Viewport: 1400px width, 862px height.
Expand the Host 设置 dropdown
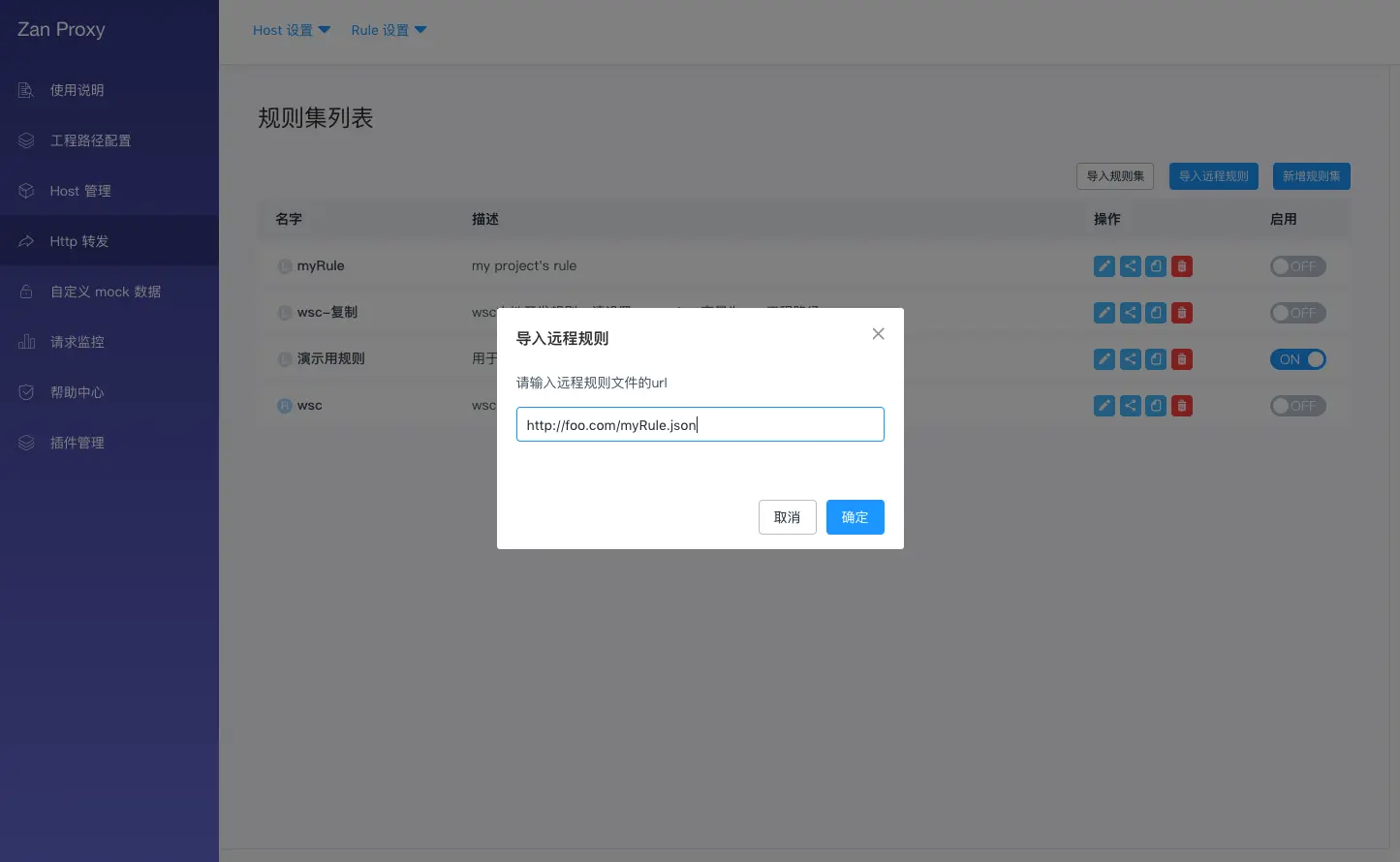coord(291,30)
